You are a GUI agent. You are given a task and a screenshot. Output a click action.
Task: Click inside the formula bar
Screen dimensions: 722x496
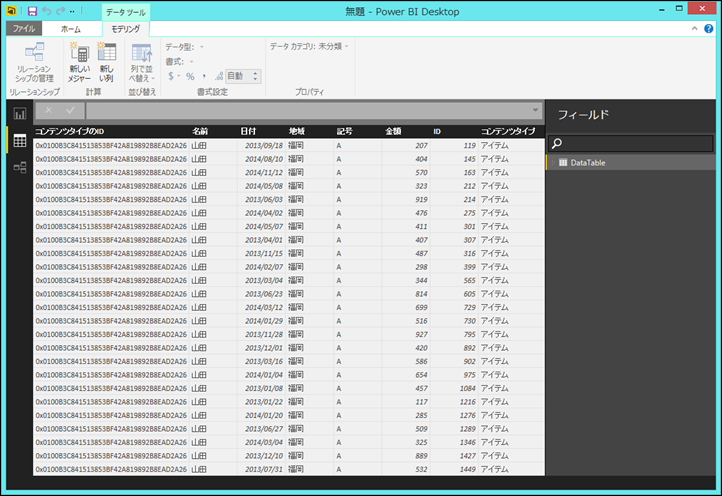pos(307,111)
